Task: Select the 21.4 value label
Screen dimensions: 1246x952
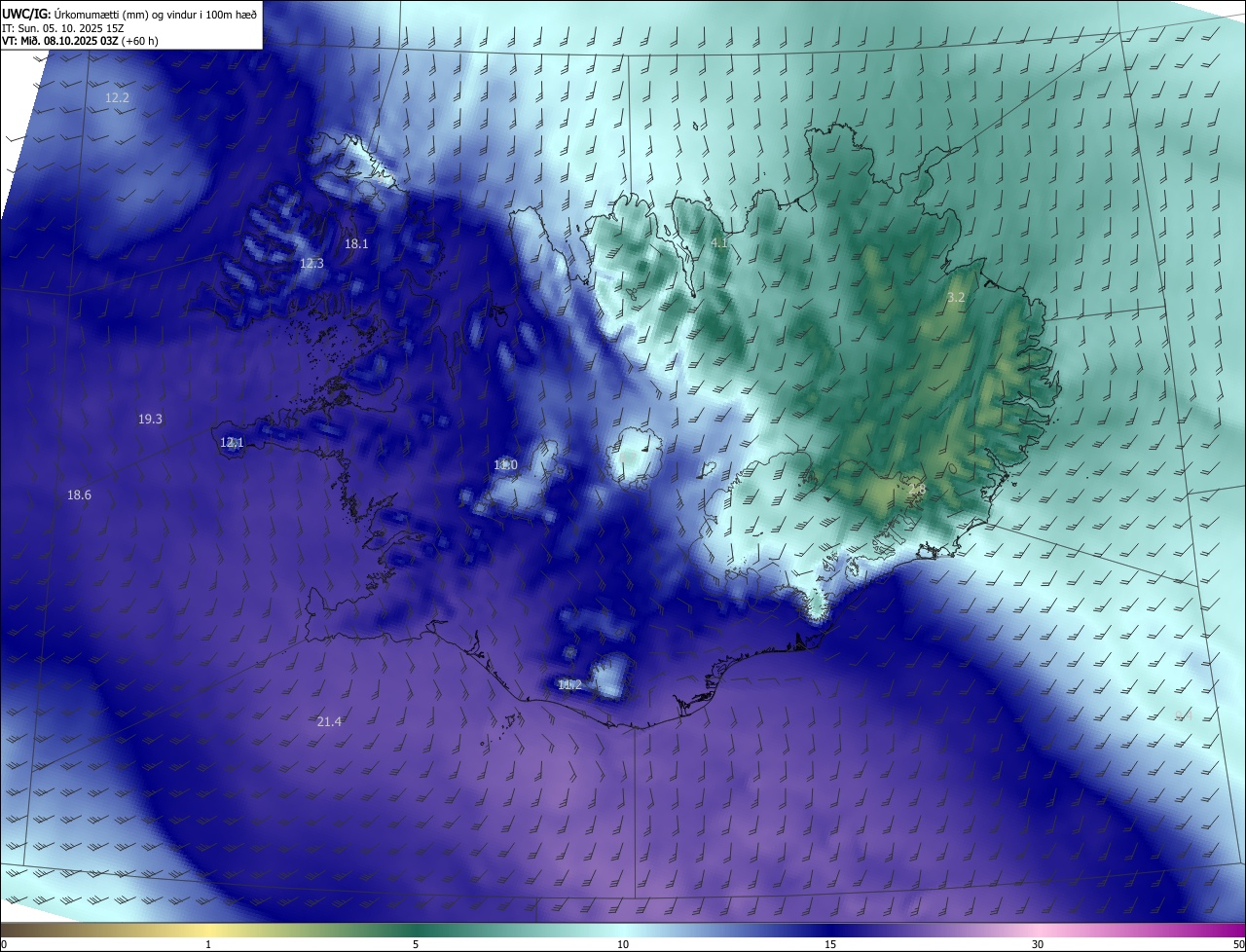Action: pos(329,721)
